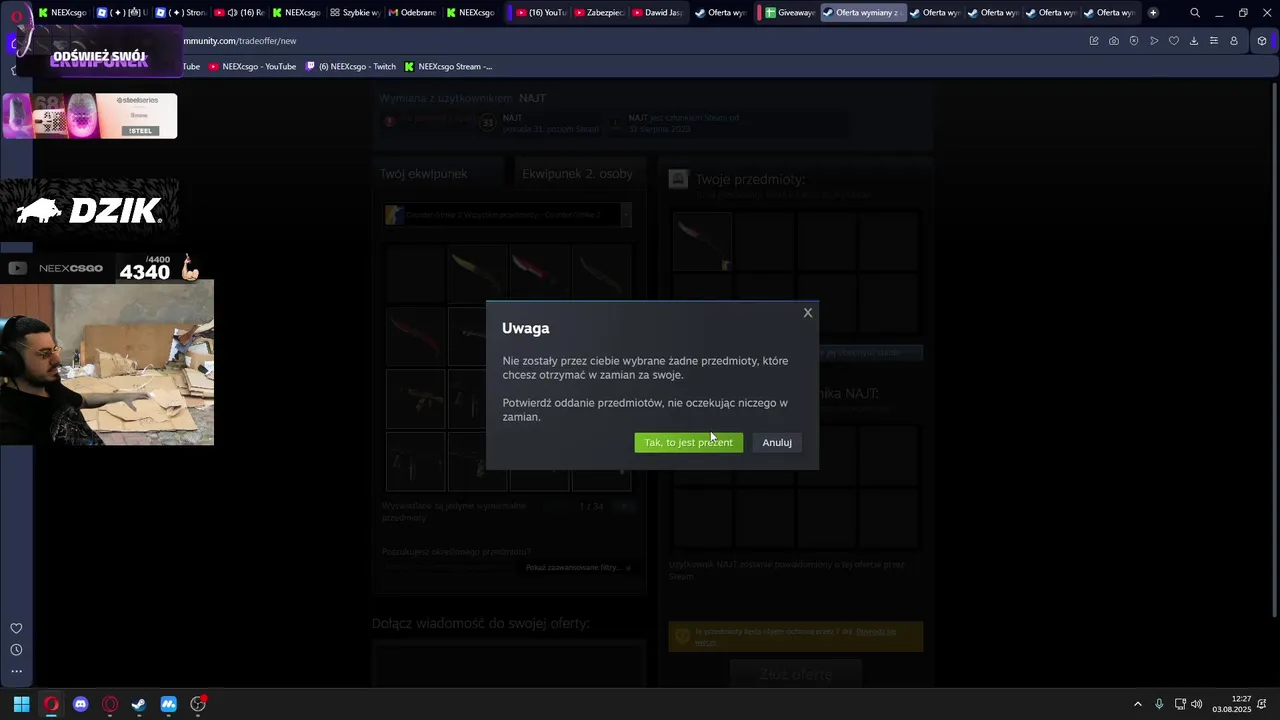Viewport: 1280px width, 720px height.
Task: Open sidebar history clock icon
Action: 16,650
